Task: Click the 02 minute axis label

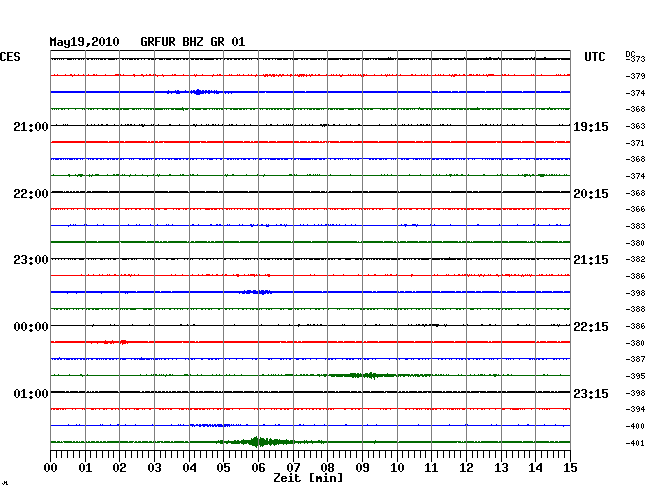Action: [x=119, y=468]
